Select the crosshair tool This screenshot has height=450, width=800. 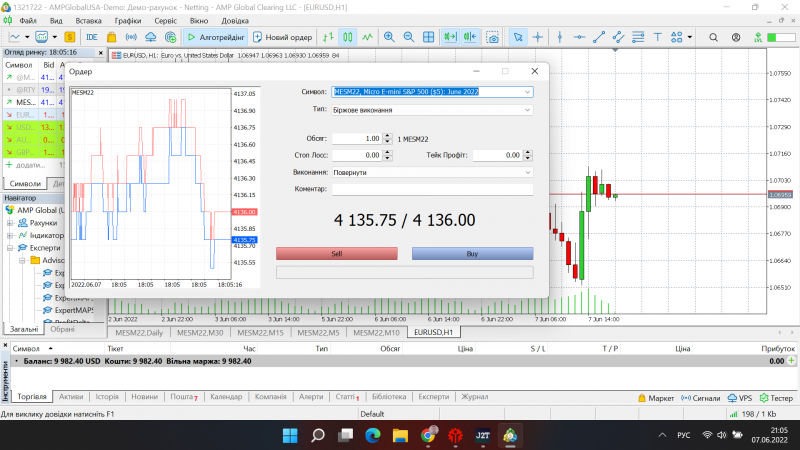click(x=538, y=37)
